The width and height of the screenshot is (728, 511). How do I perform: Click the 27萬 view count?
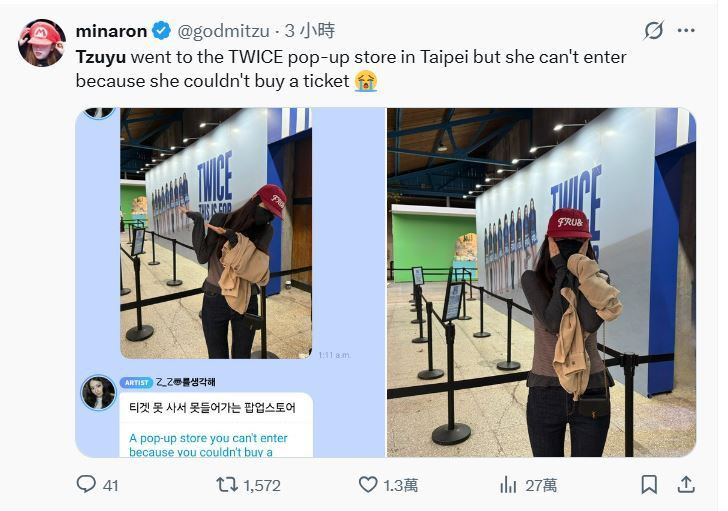point(541,485)
